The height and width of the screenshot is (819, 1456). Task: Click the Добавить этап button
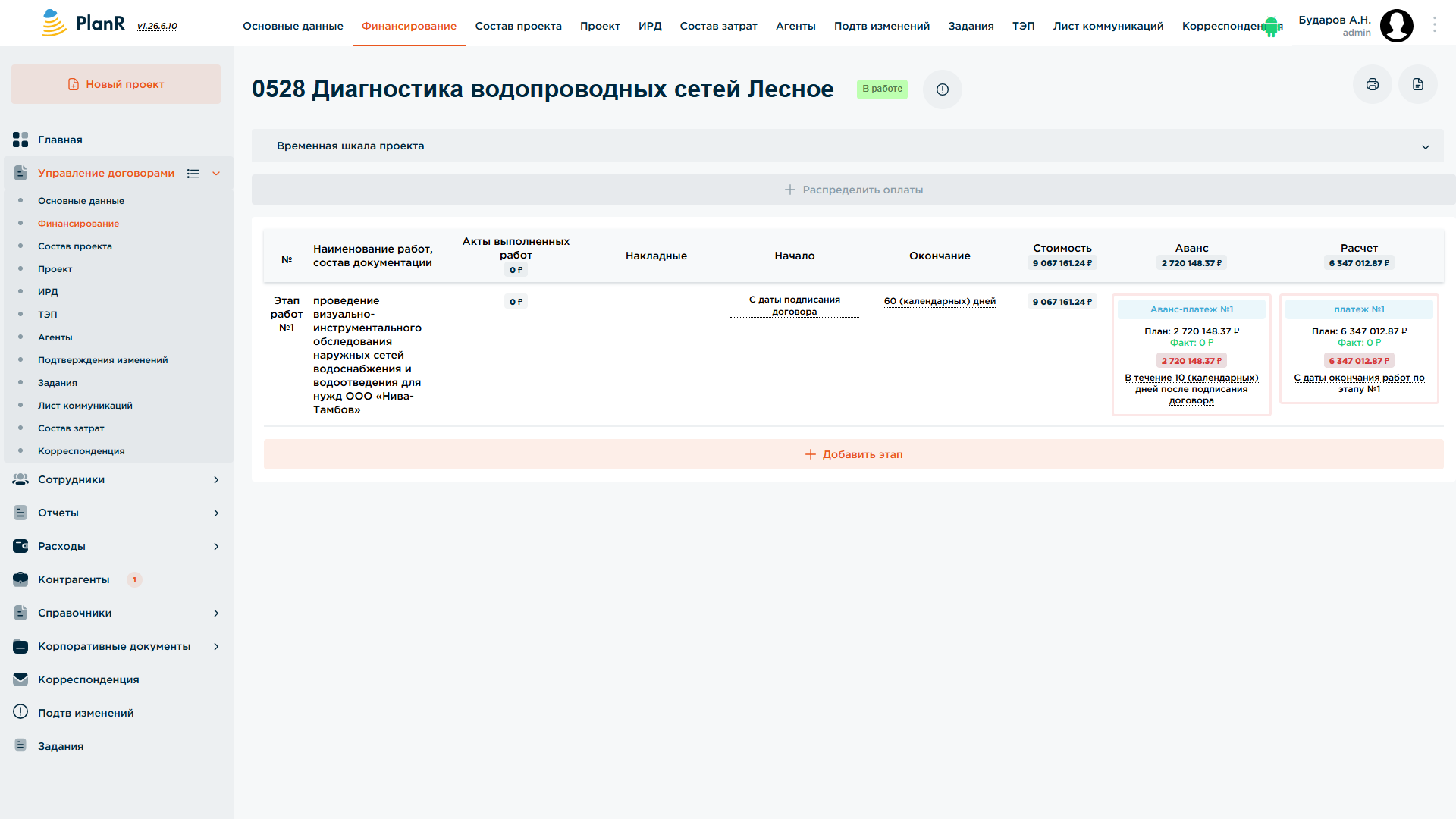point(853,454)
